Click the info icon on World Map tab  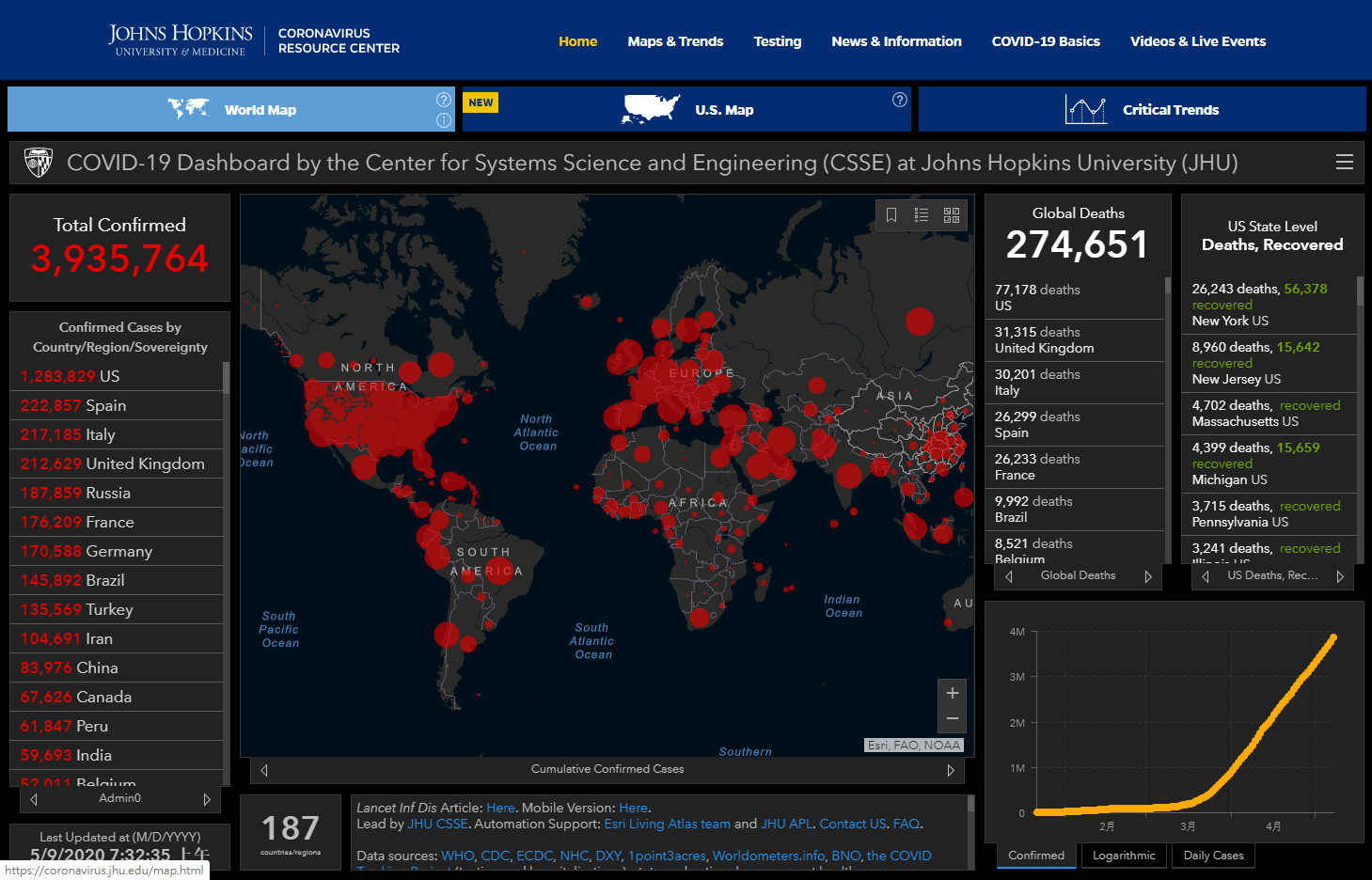tap(444, 120)
